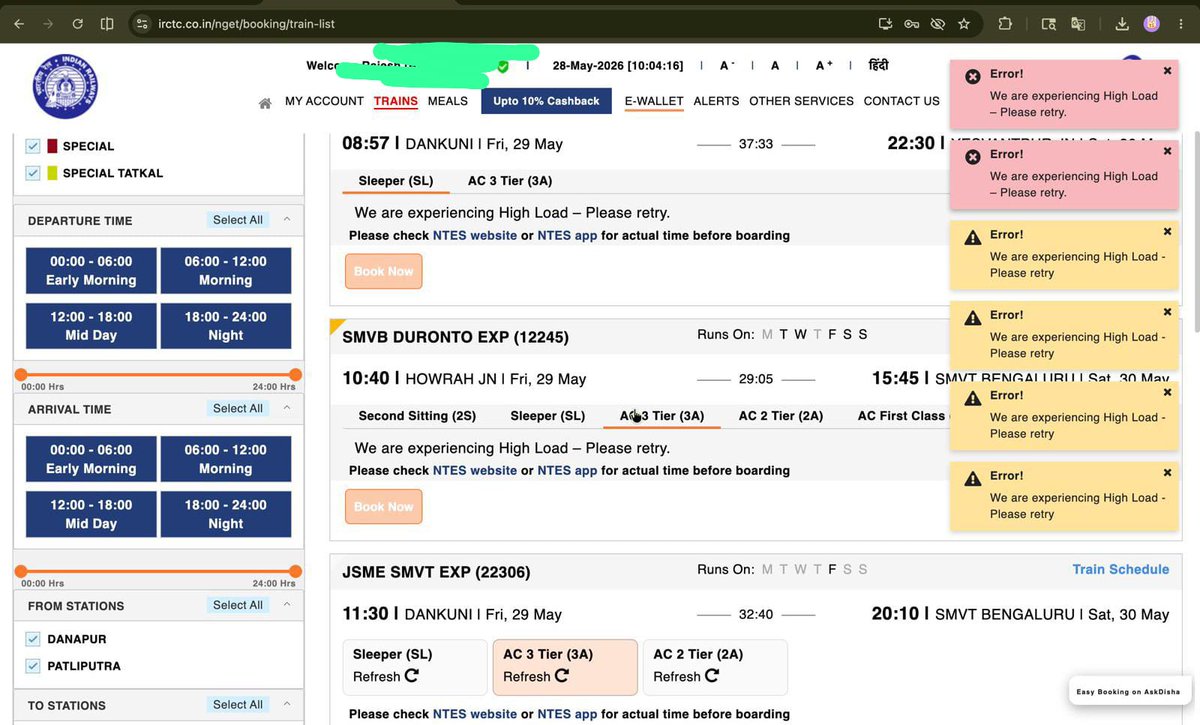The image size is (1200, 725).
Task: Toggle the SPECIAL TATKAL checkbox
Action: pyautogui.click(x=33, y=173)
